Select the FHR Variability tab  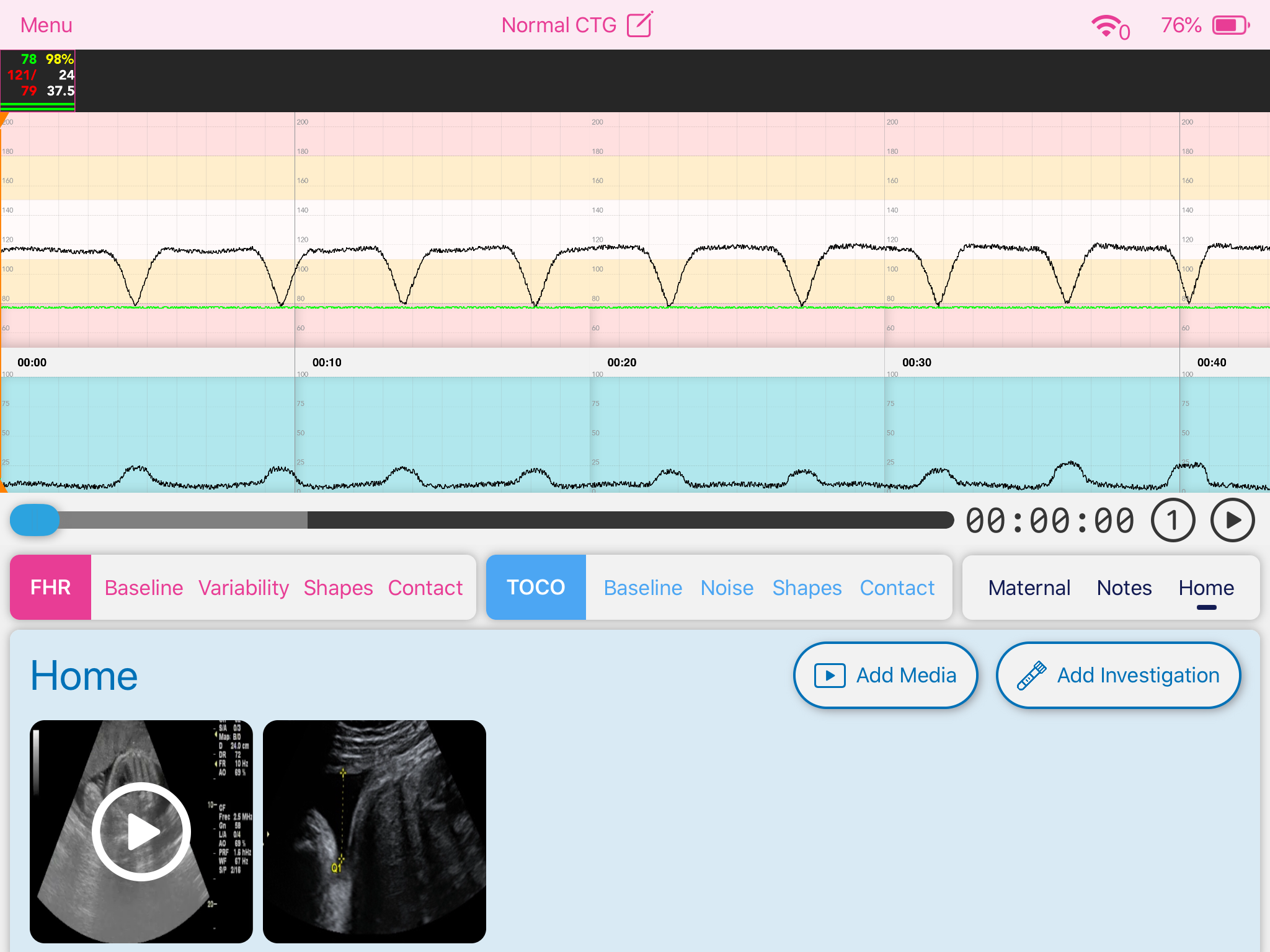pos(244,588)
